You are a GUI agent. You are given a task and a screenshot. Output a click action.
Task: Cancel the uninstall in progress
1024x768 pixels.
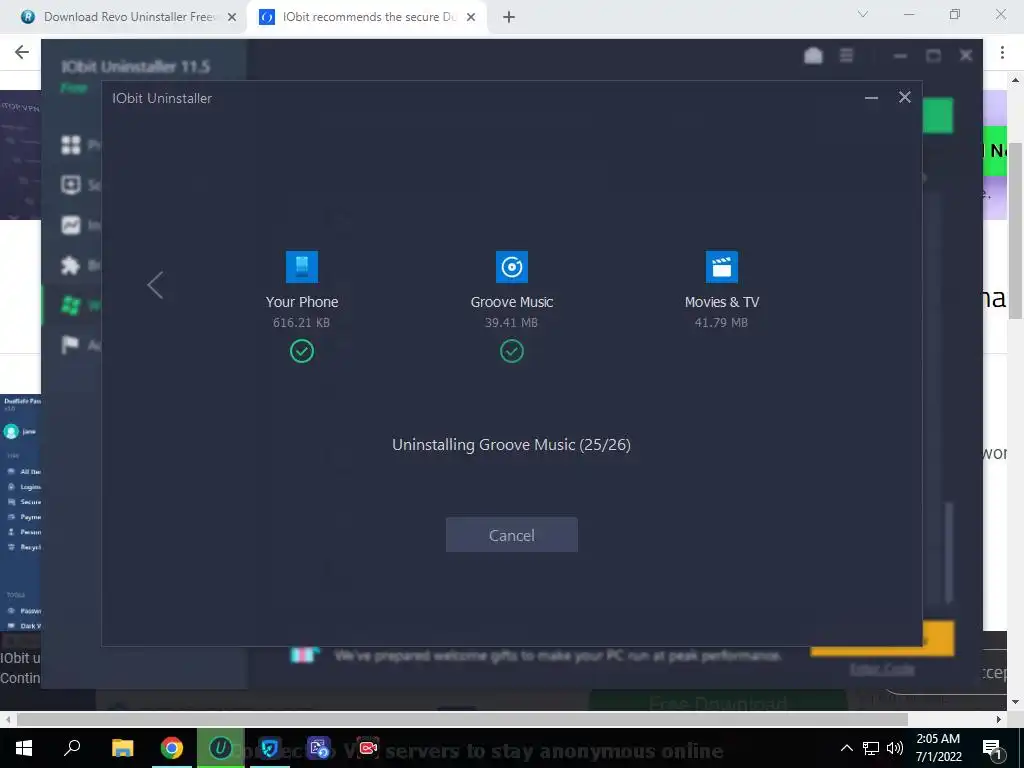[x=511, y=535]
